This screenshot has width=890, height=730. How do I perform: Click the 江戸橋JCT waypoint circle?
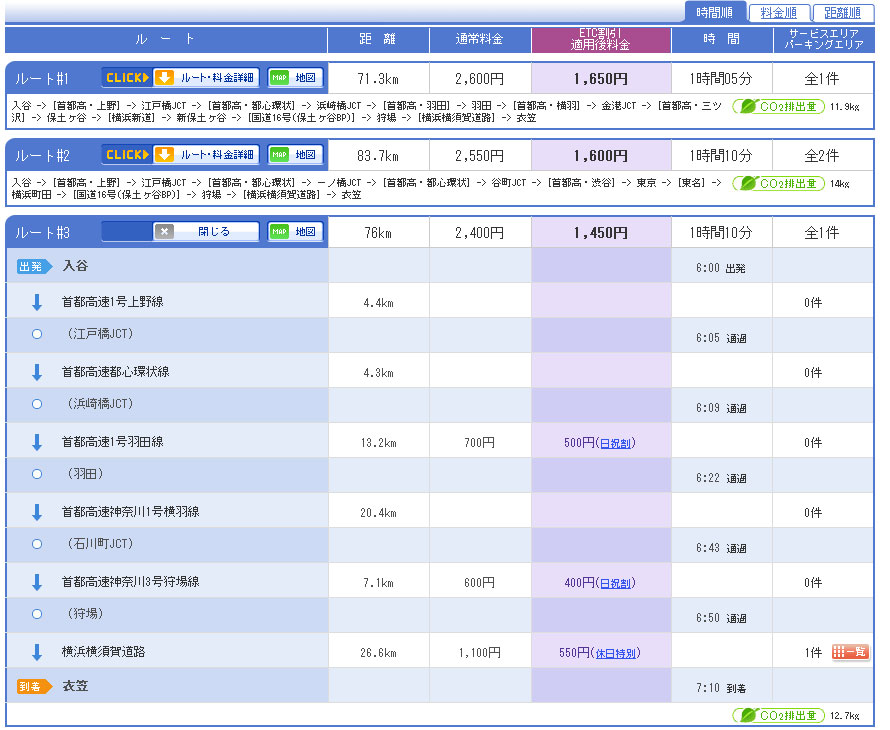[37, 333]
